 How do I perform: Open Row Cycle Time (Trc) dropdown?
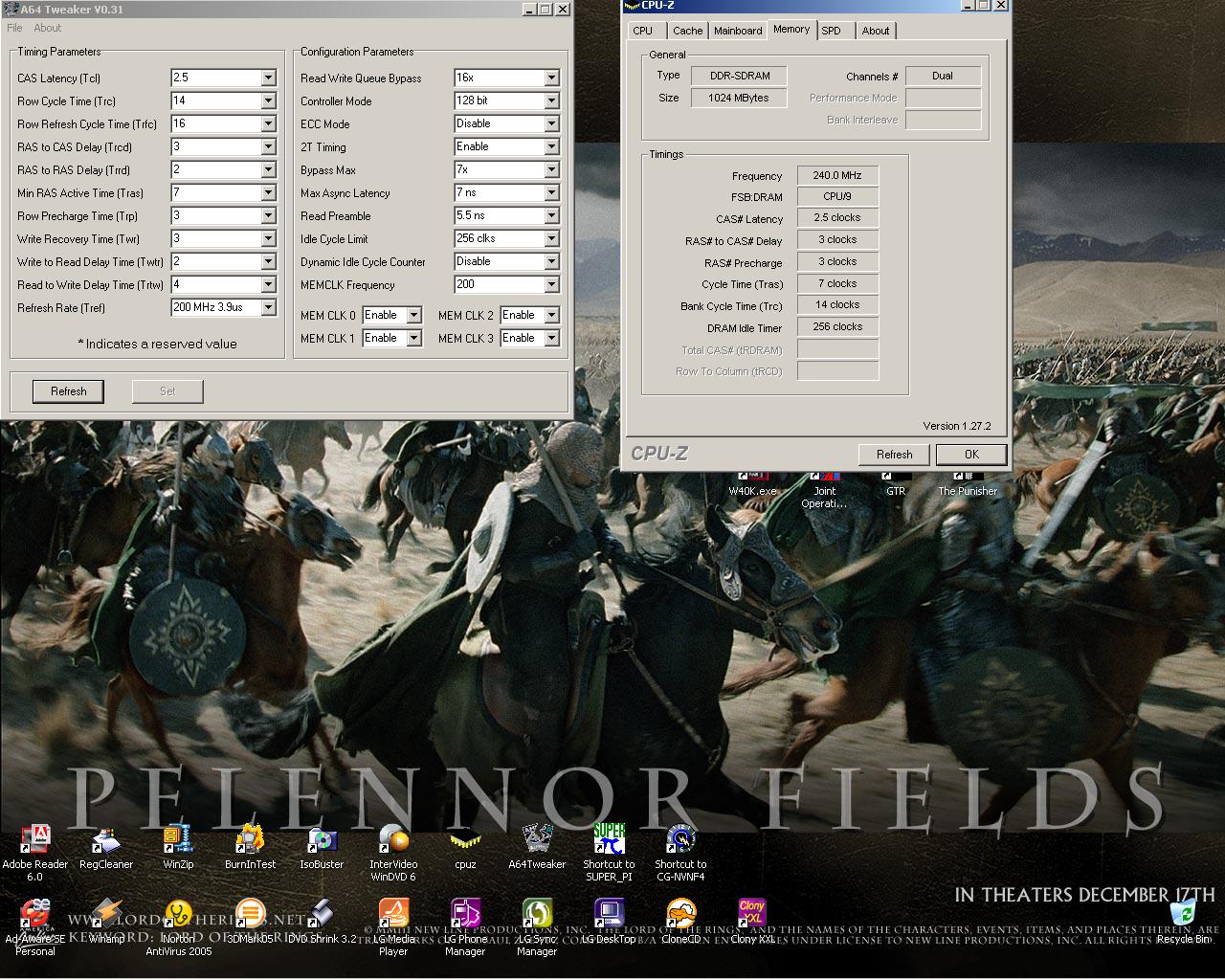click(x=268, y=100)
